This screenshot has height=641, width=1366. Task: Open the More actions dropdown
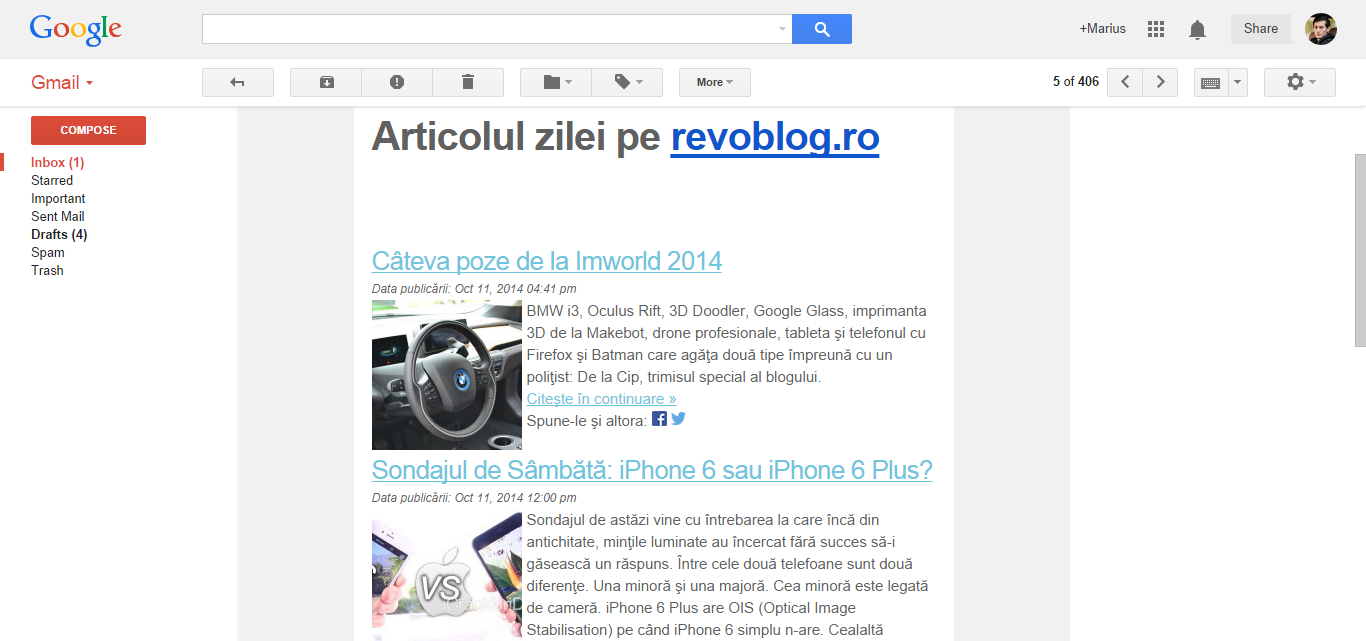(715, 82)
